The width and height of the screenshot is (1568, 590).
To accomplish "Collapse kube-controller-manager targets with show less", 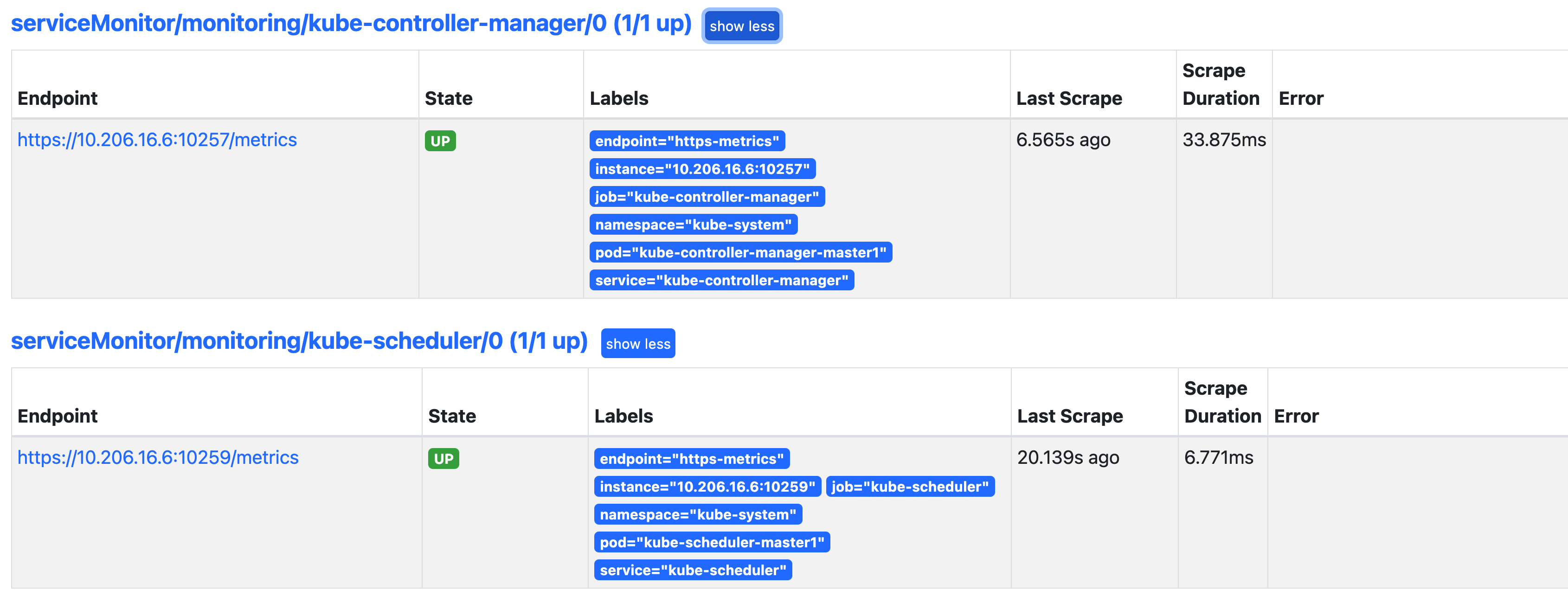I will pos(741,26).
